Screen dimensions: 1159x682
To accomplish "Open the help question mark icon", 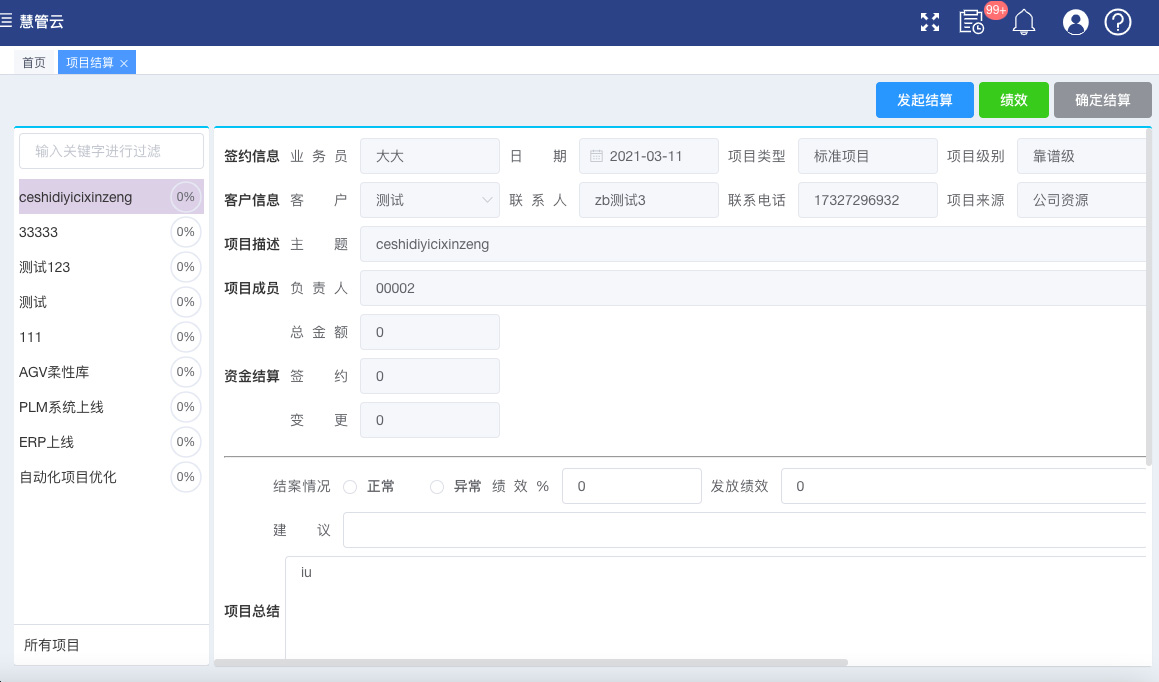I will coord(1118,22).
